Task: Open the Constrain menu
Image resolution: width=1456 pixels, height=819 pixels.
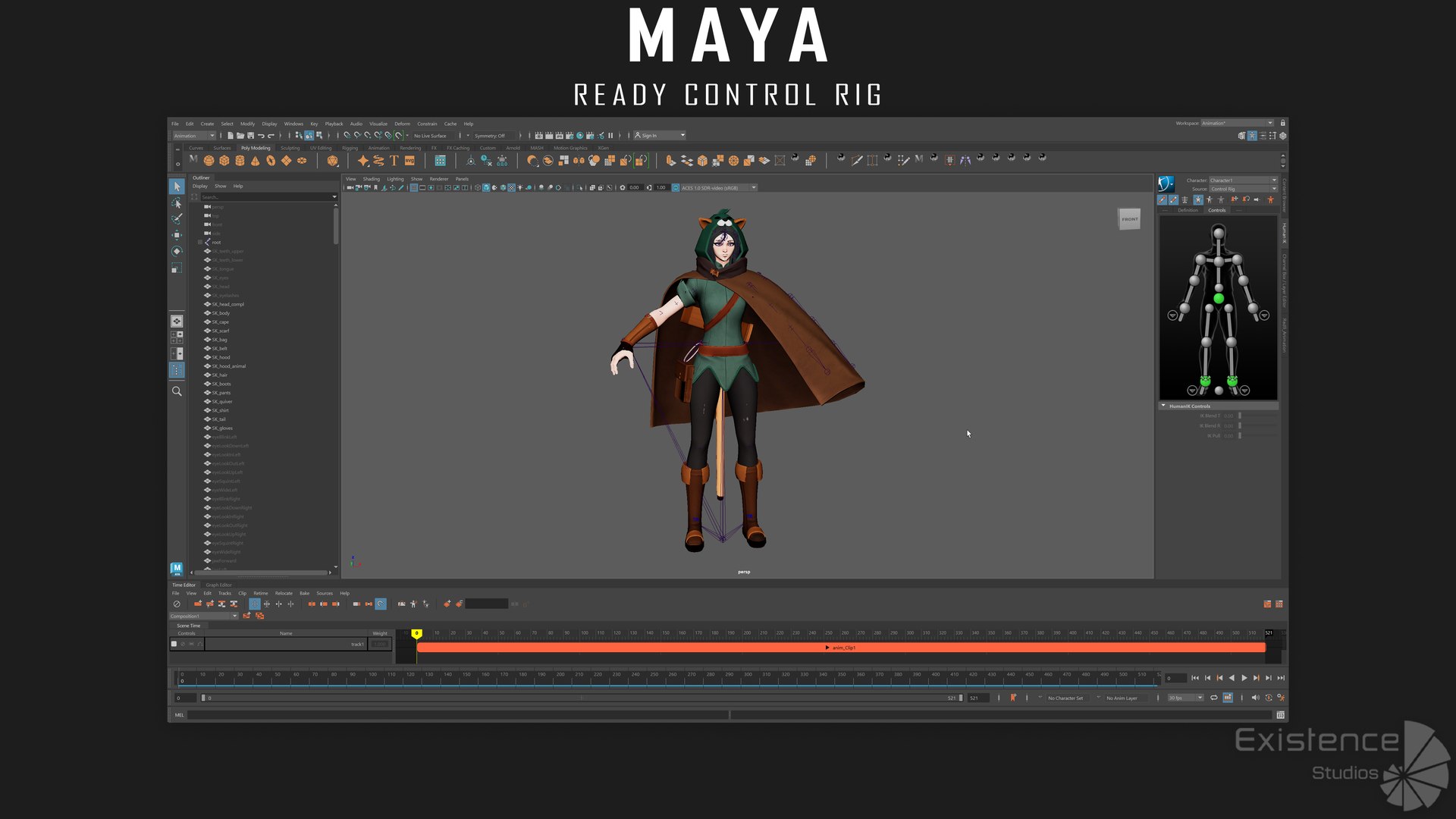Action: click(427, 124)
